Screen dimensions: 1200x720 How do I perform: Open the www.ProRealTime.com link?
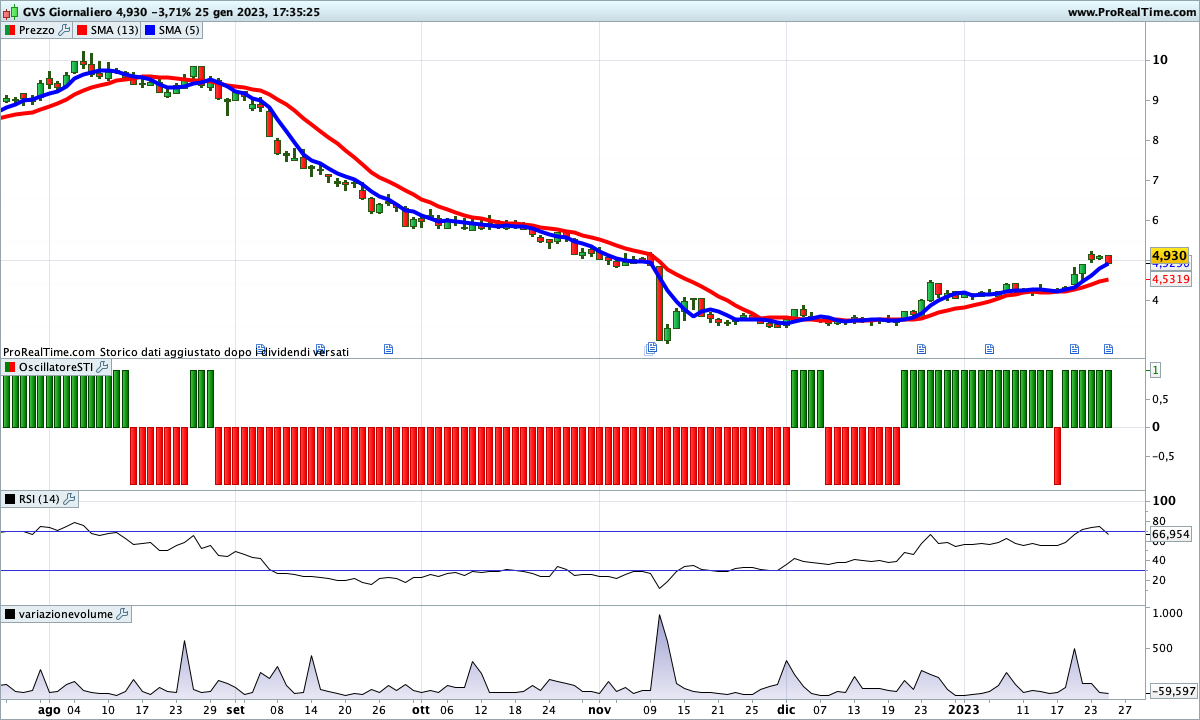point(1132,12)
